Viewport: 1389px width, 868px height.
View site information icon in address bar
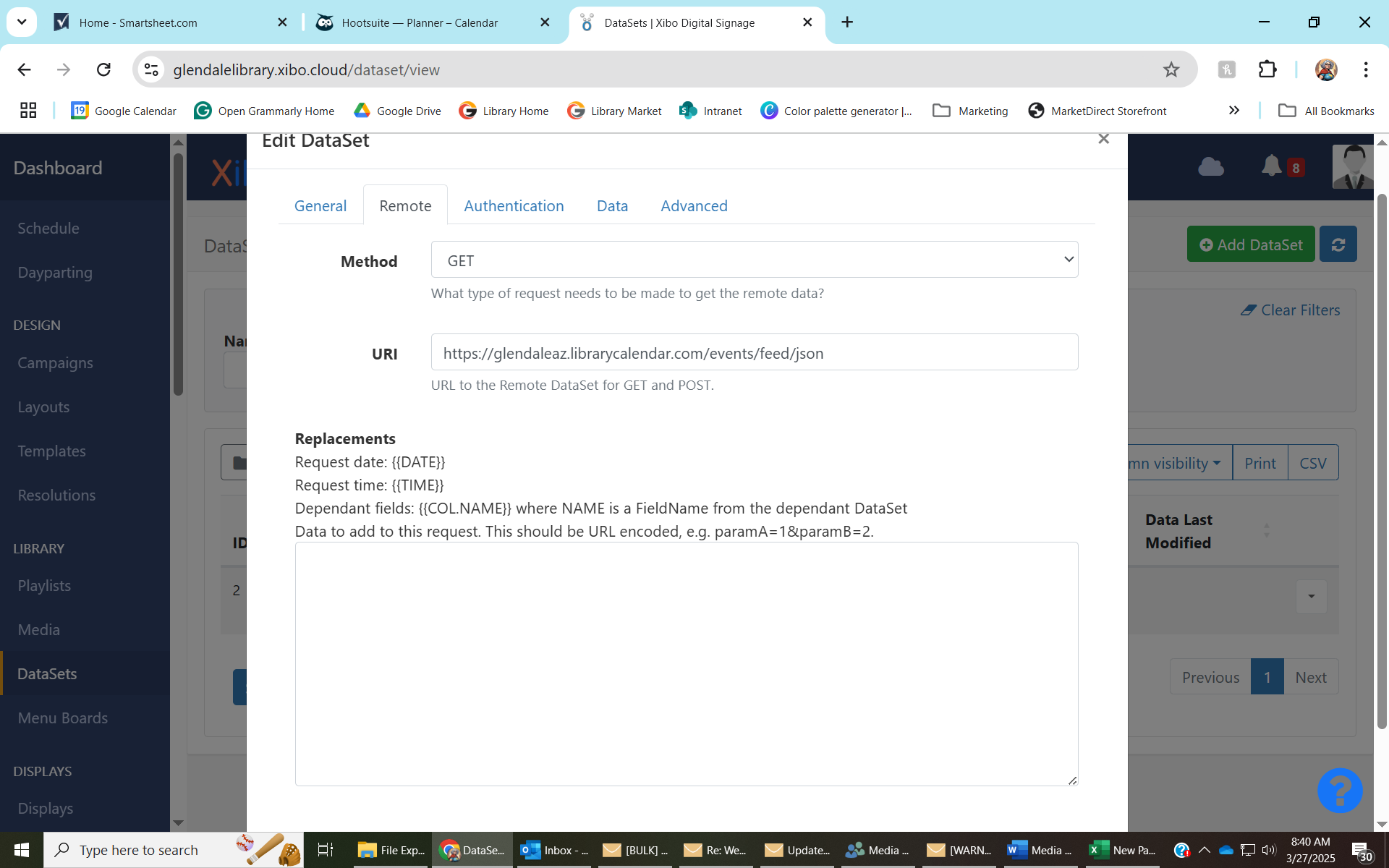click(151, 69)
